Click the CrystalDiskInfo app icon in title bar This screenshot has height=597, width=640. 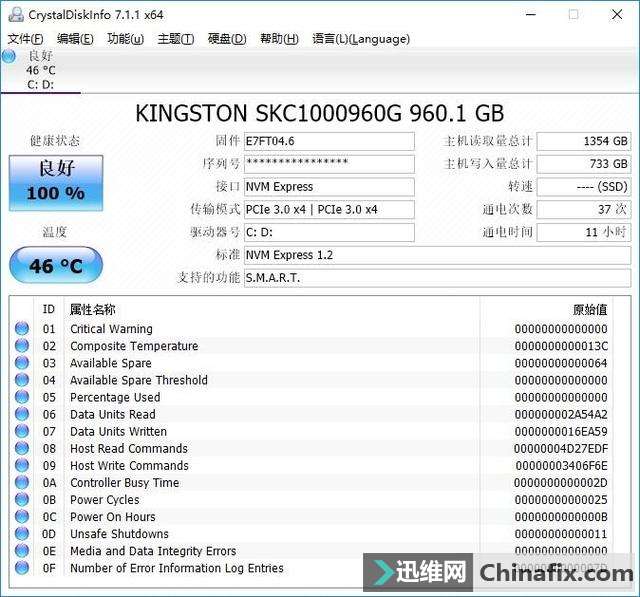pos(16,15)
